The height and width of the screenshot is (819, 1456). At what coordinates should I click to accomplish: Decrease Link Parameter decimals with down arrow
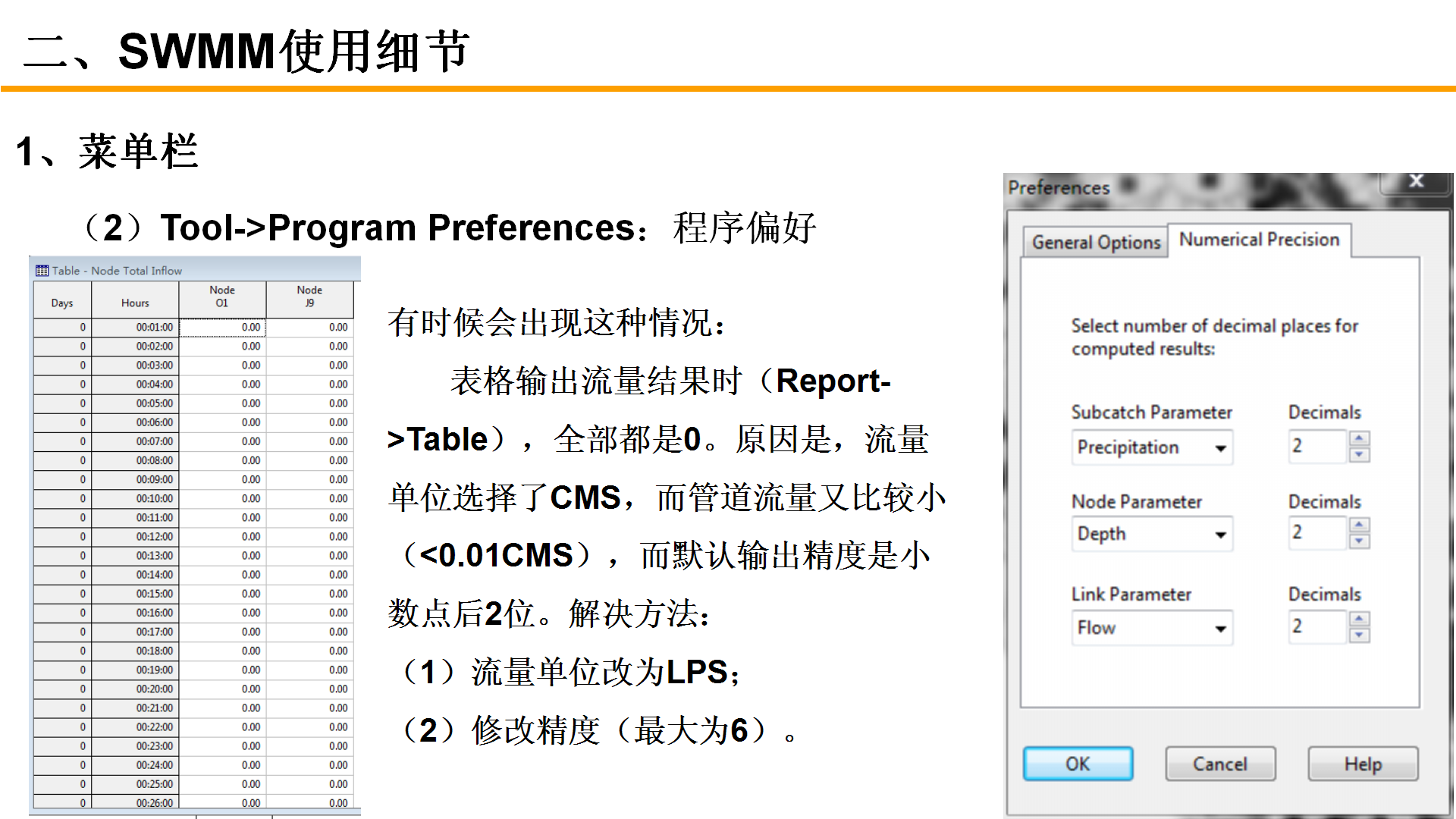[x=1359, y=635]
